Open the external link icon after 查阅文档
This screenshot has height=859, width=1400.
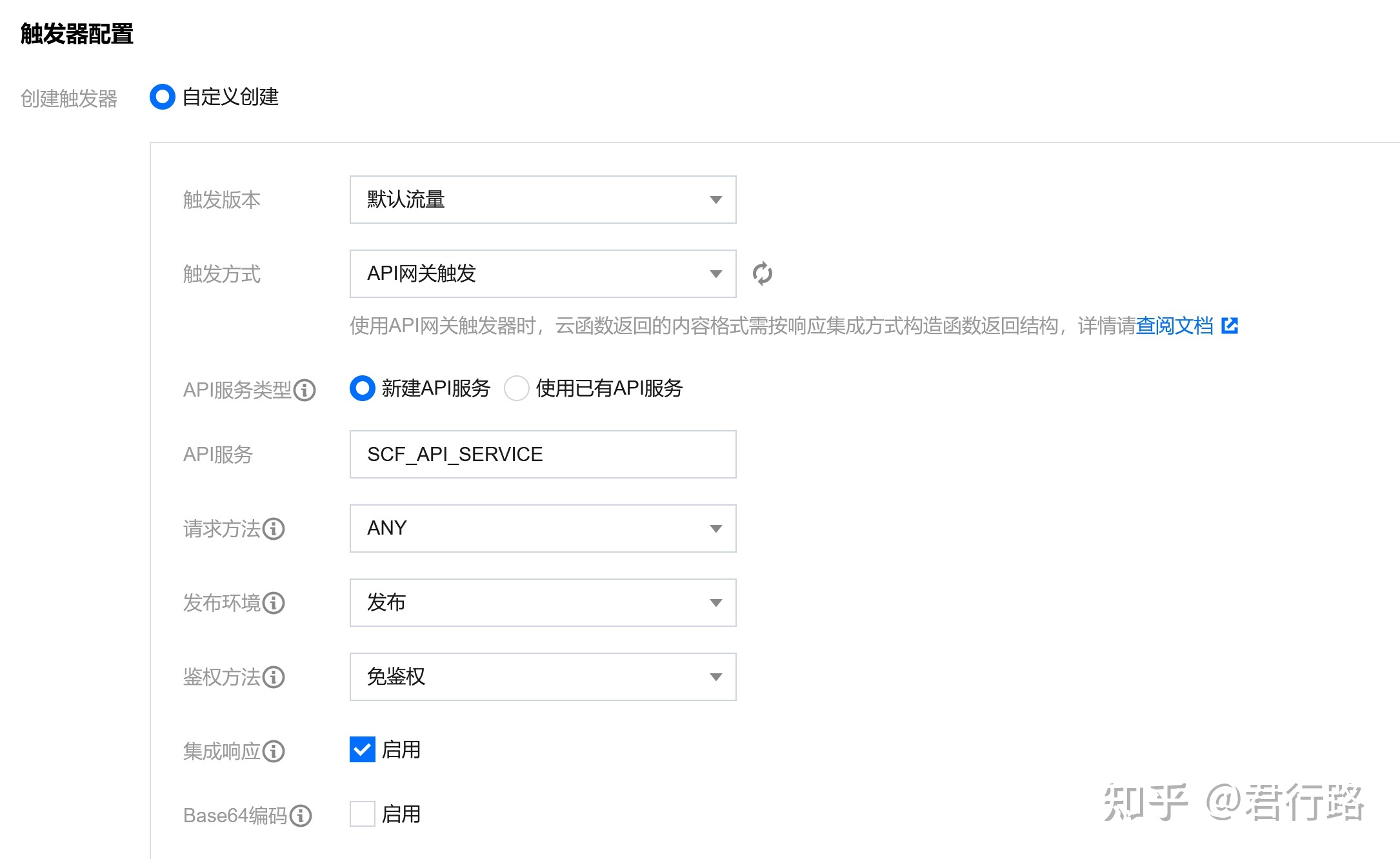(x=1230, y=326)
